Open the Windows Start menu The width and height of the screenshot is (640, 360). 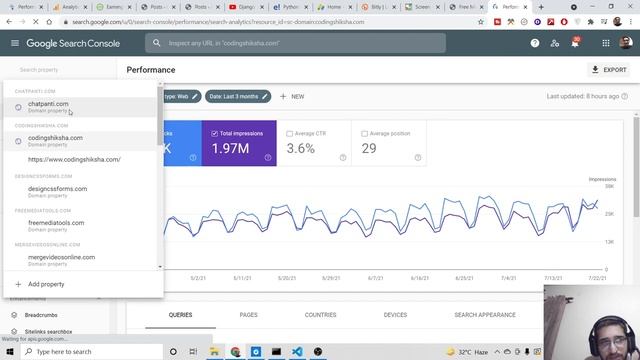pyautogui.click(x=10, y=351)
